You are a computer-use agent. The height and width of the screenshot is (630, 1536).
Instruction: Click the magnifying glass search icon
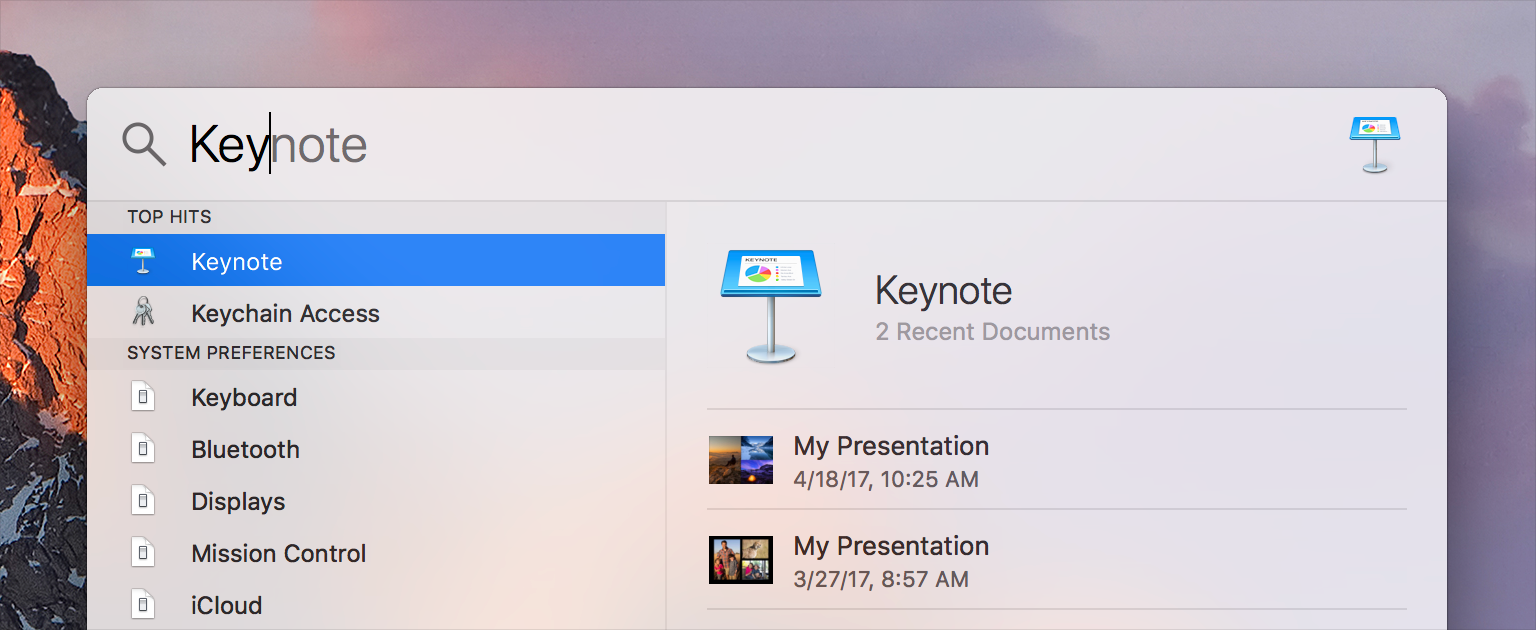(144, 145)
